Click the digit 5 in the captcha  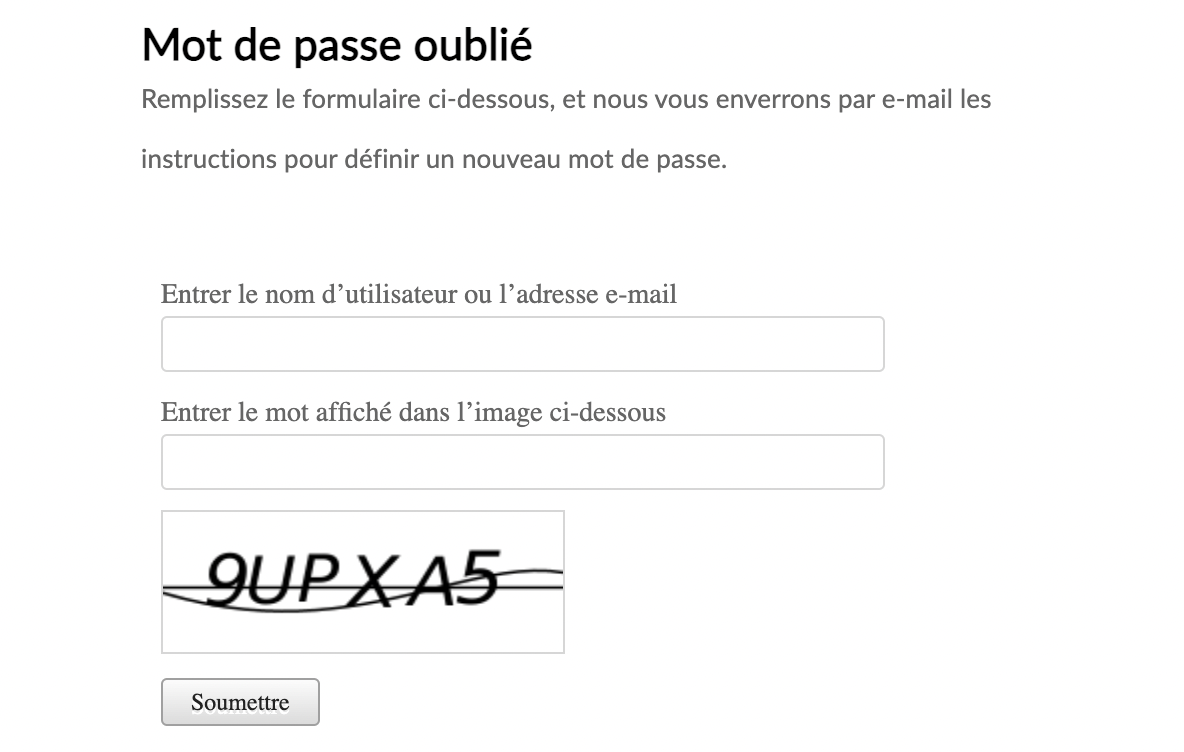click(x=478, y=577)
